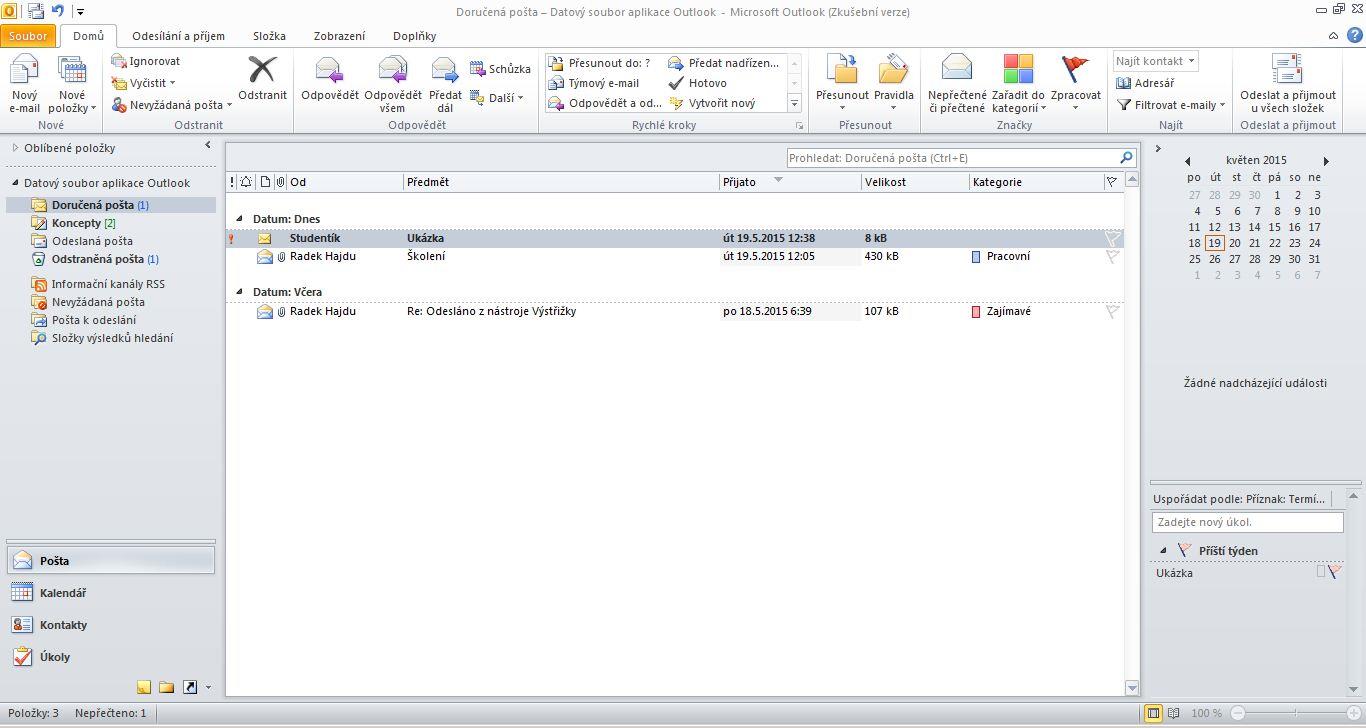Image resolution: width=1366 pixels, height=728 pixels.
Task: Collapse Datový soubor aplikace Outlook tree
Action: [x=16, y=184]
